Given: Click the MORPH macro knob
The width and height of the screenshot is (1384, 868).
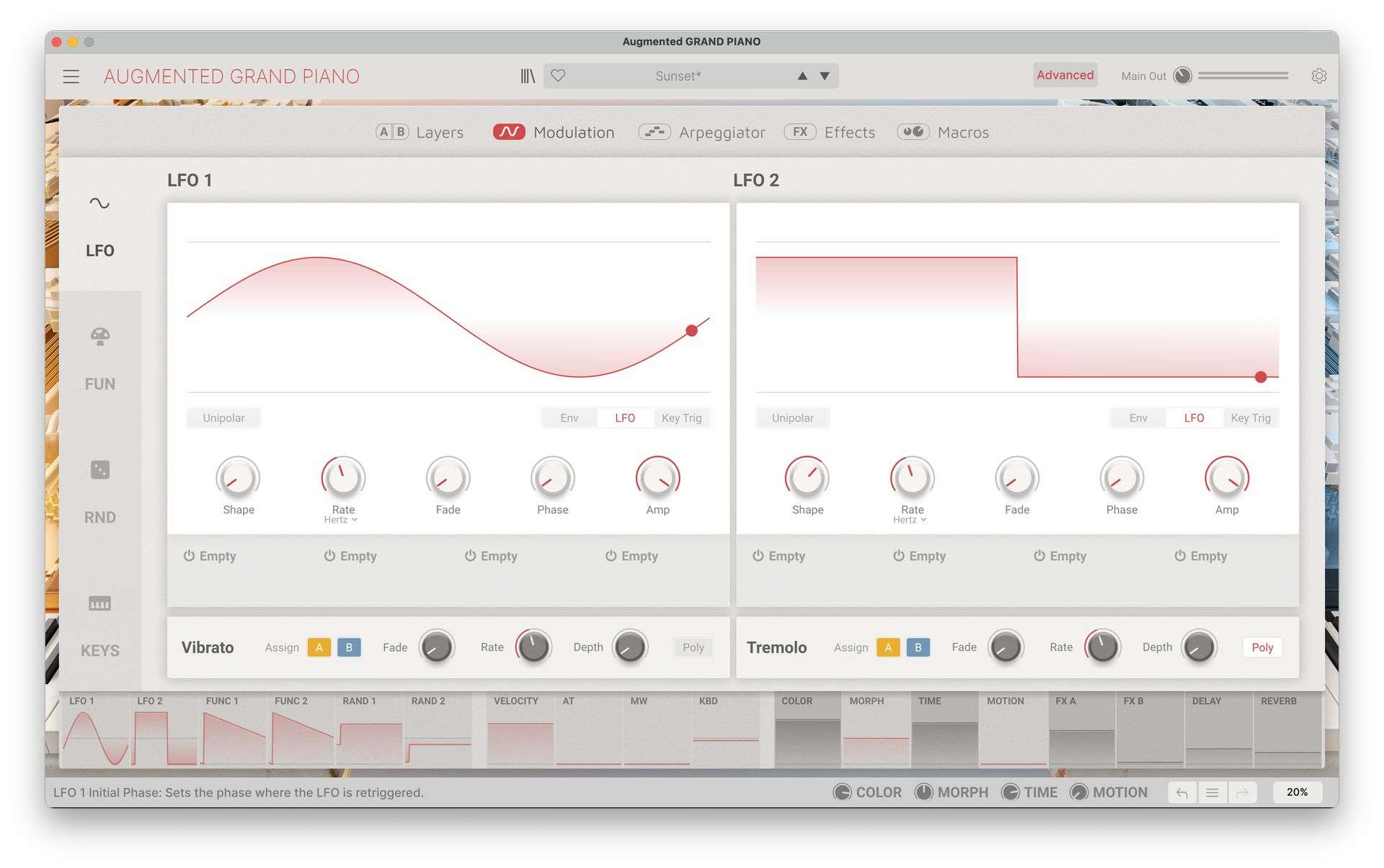Looking at the screenshot, I should (x=923, y=792).
